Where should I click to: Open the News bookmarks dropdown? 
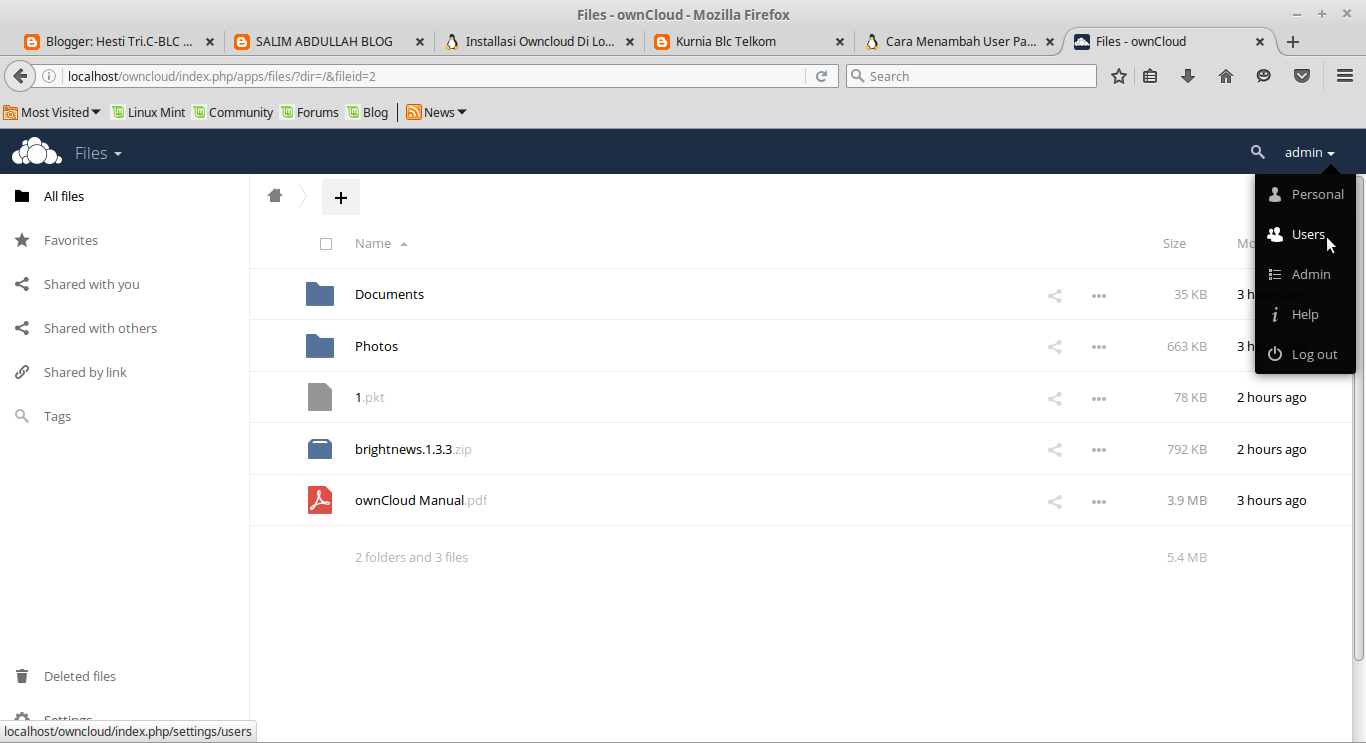point(436,112)
